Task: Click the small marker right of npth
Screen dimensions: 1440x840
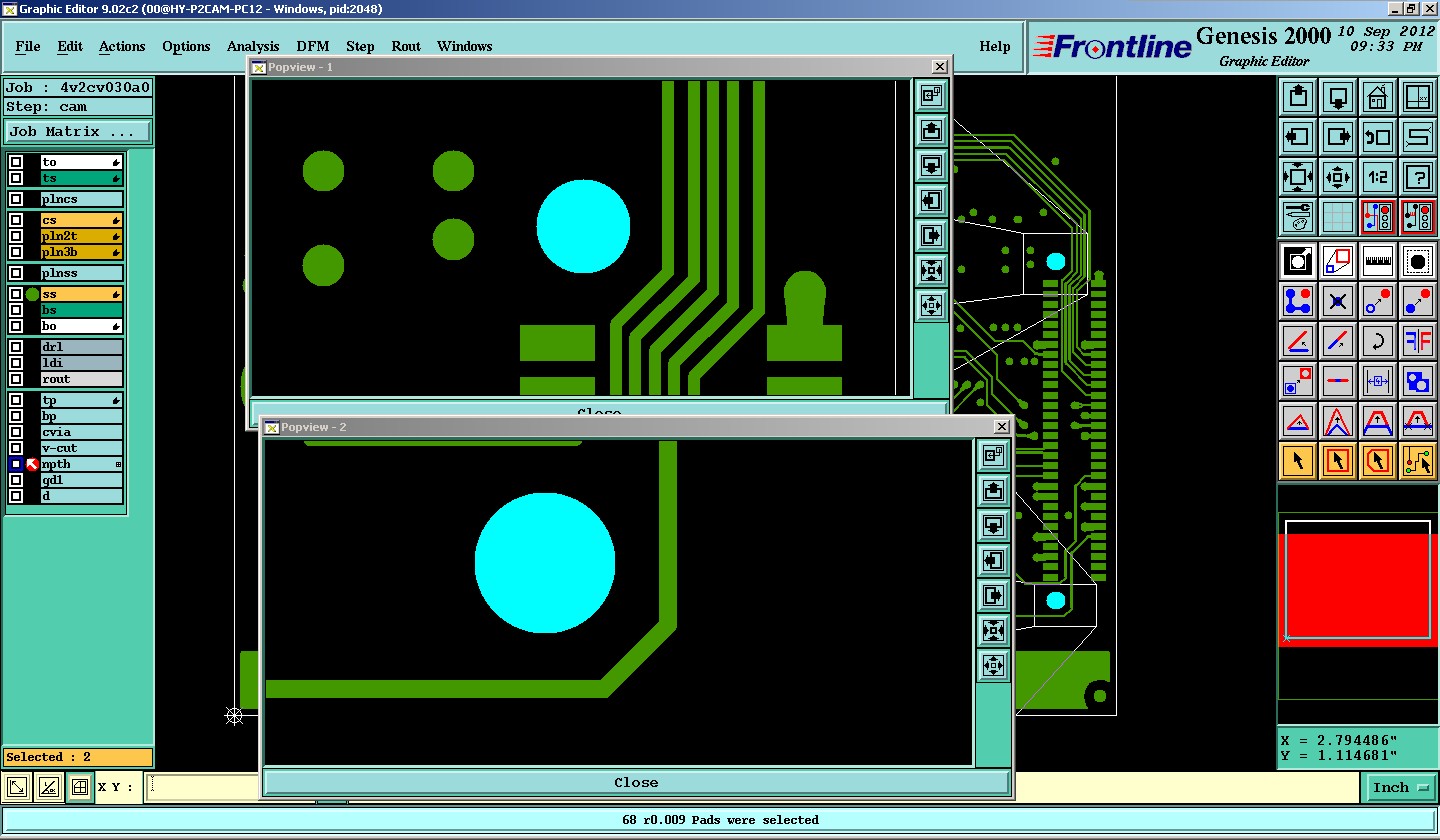Action: (x=118, y=464)
